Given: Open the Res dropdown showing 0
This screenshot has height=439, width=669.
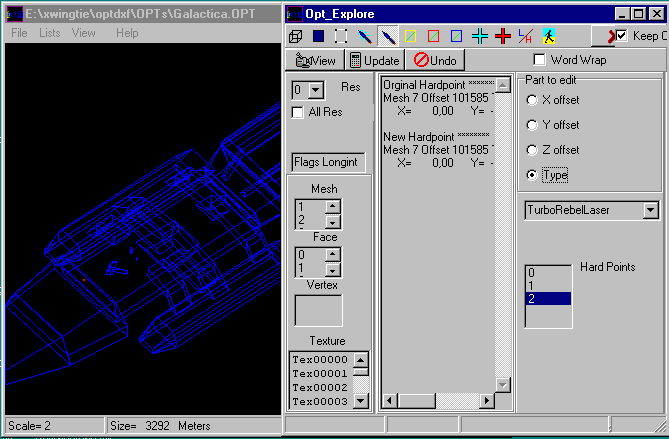Looking at the screenshot, I should [316, 90].
